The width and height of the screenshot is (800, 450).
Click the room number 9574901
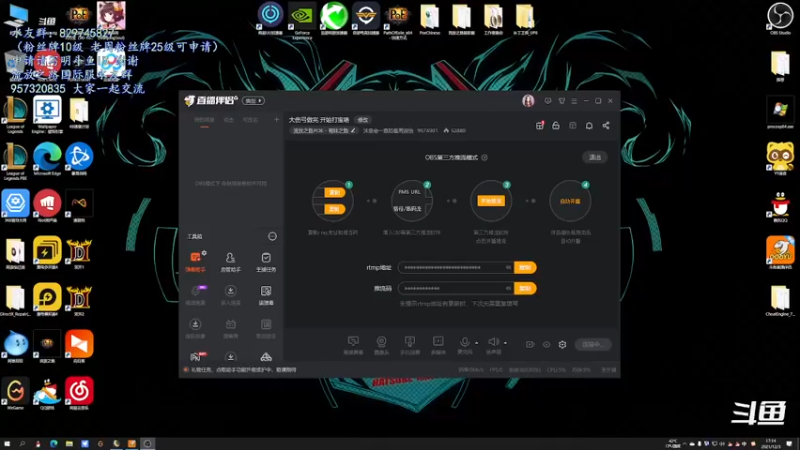(428, 131)
